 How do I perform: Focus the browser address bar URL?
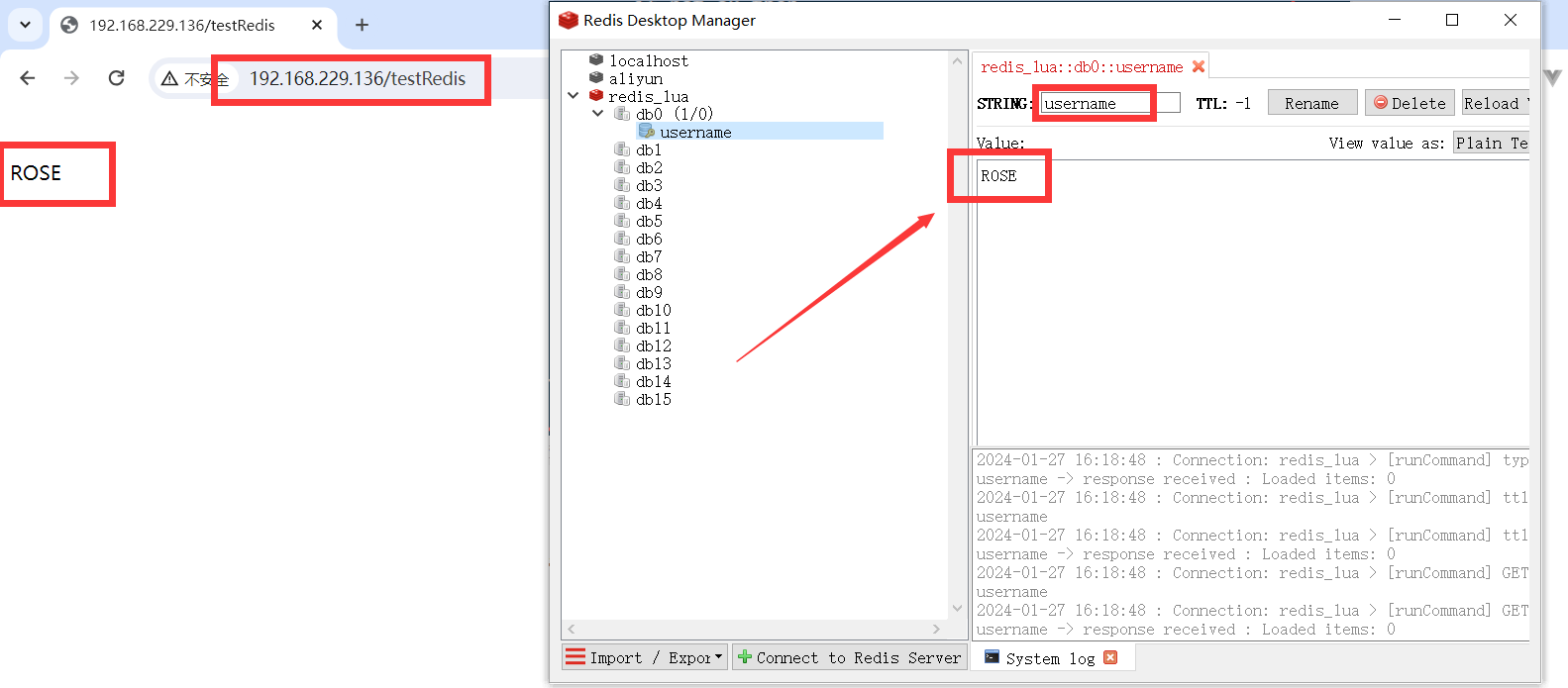point(357,78)
